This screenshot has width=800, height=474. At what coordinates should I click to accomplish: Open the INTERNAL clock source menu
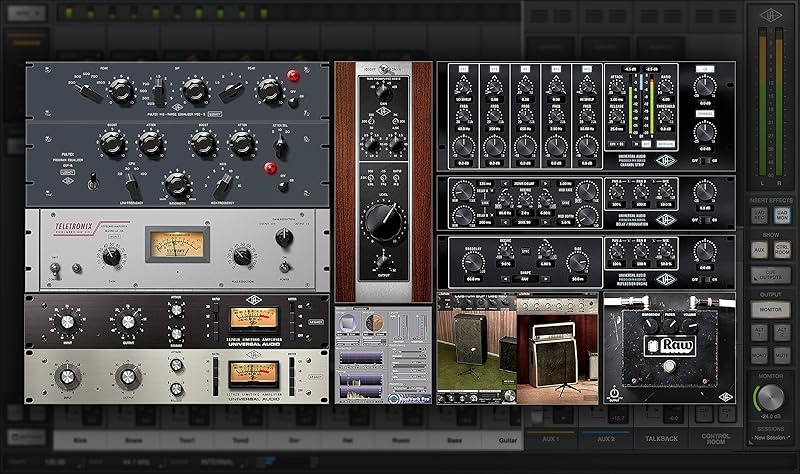218,462
